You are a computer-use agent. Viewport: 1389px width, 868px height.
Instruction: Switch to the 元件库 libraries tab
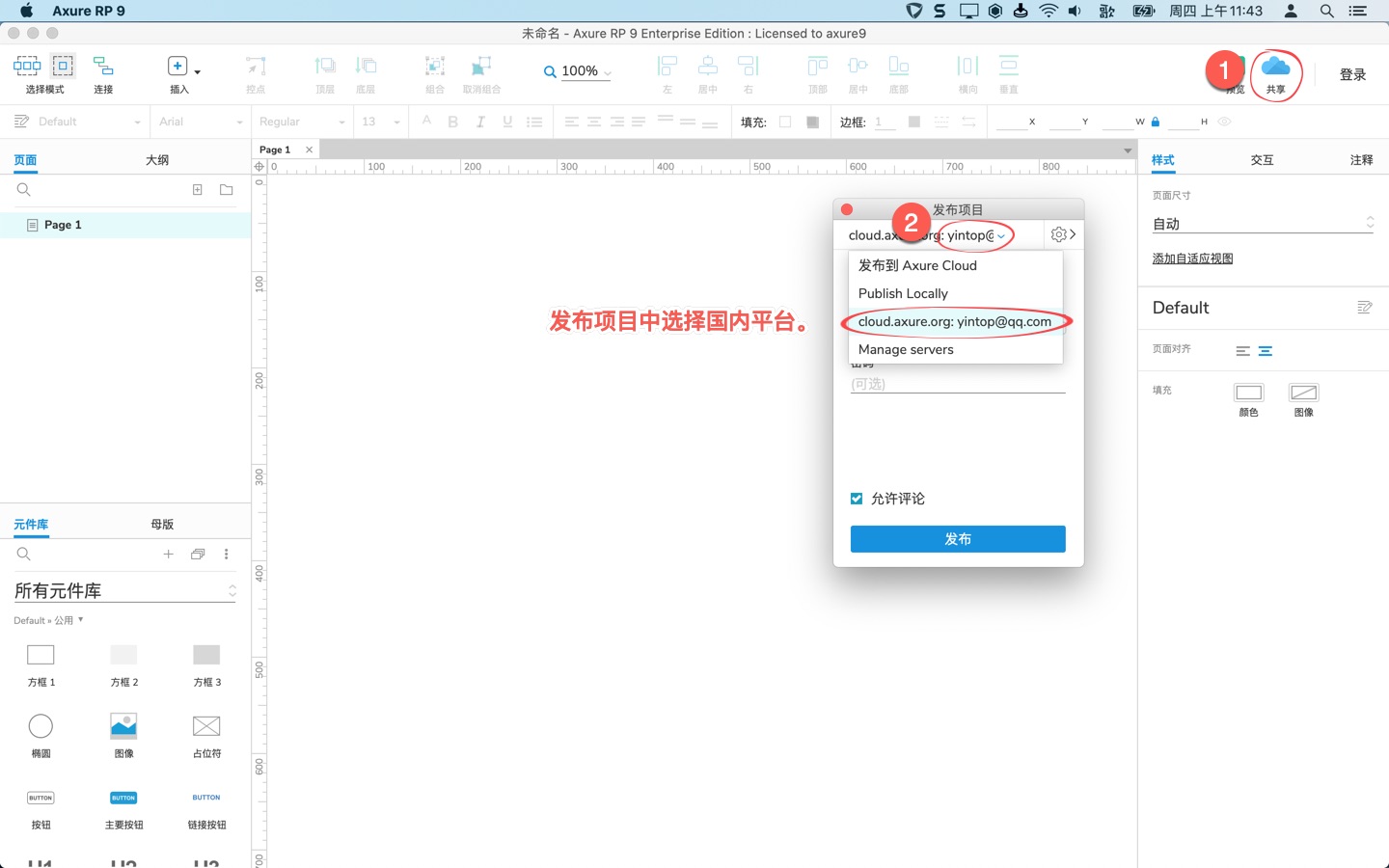[x=31, y=525]
